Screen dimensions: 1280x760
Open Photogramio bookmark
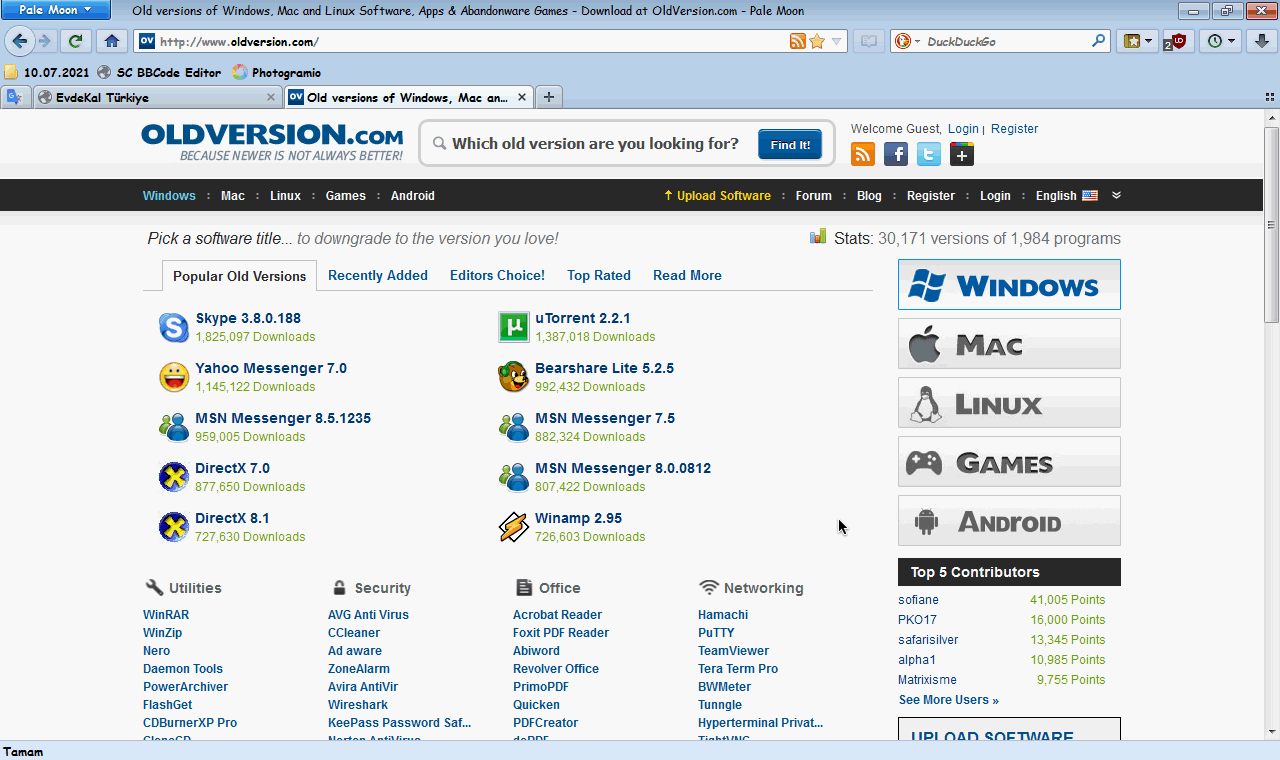[277, 72]
